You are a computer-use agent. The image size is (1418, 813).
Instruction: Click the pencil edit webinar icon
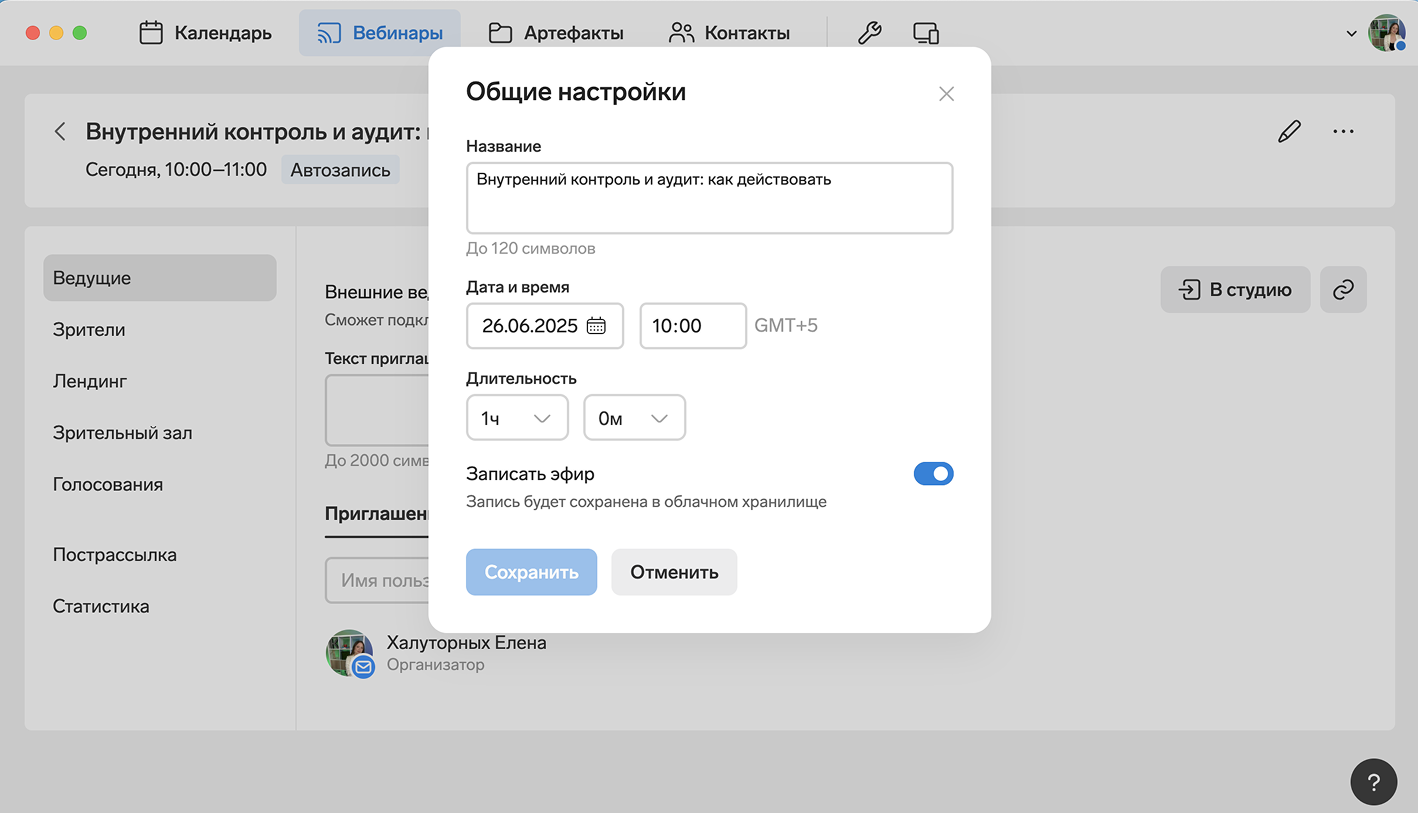(1289, 131)
